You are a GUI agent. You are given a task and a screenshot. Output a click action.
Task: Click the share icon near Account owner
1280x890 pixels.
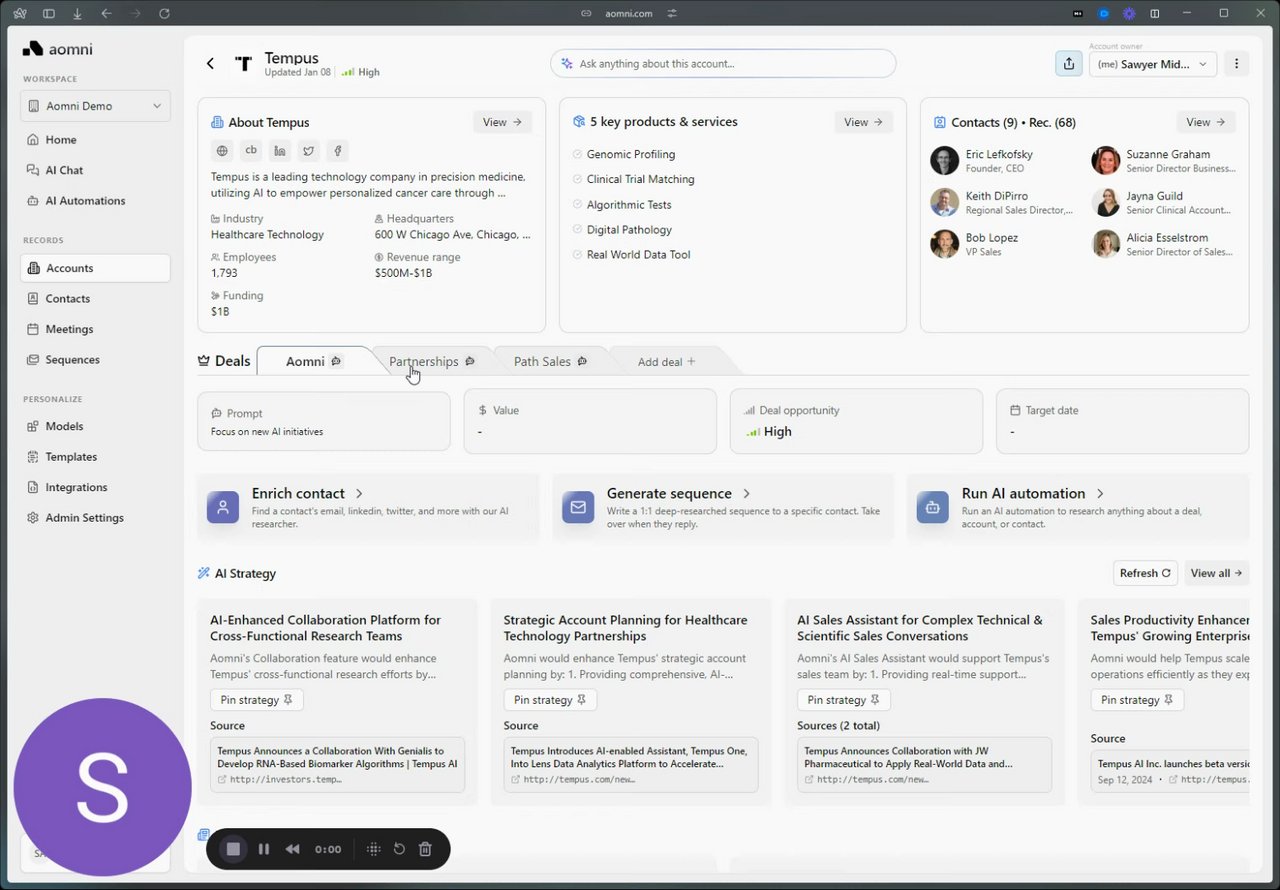coord(1068,63)
